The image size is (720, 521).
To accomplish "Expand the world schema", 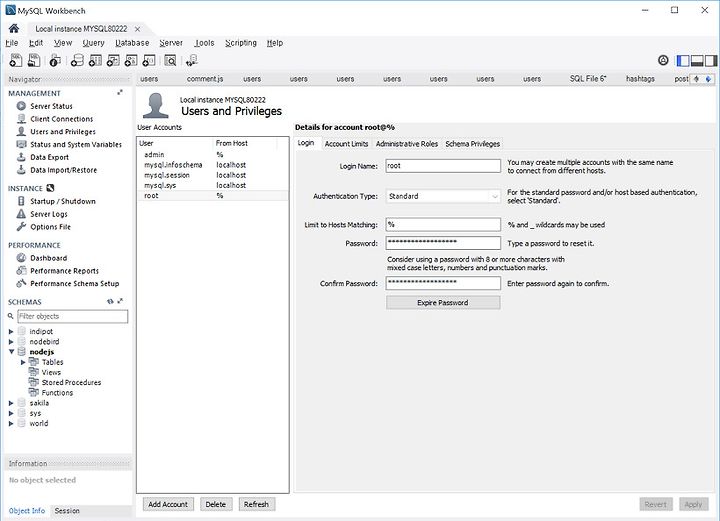I will click(x=11, y=423).
